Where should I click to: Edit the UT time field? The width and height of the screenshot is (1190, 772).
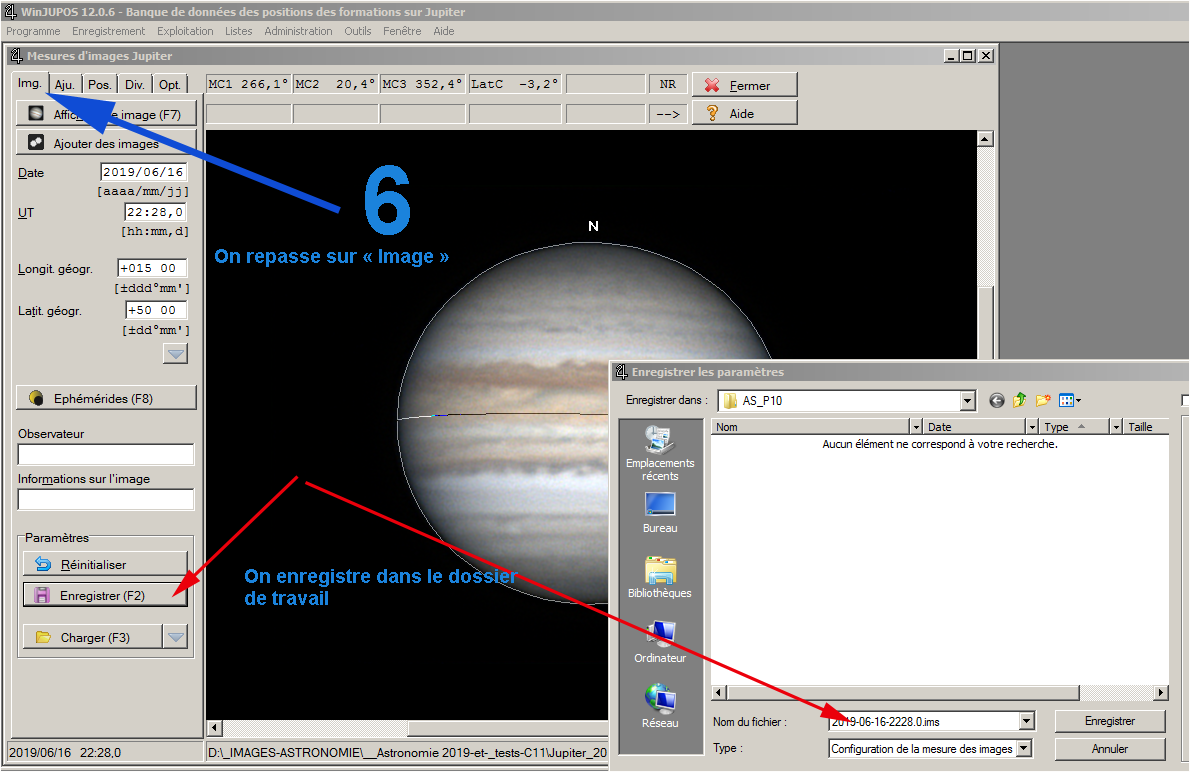[x=156, y=213]
